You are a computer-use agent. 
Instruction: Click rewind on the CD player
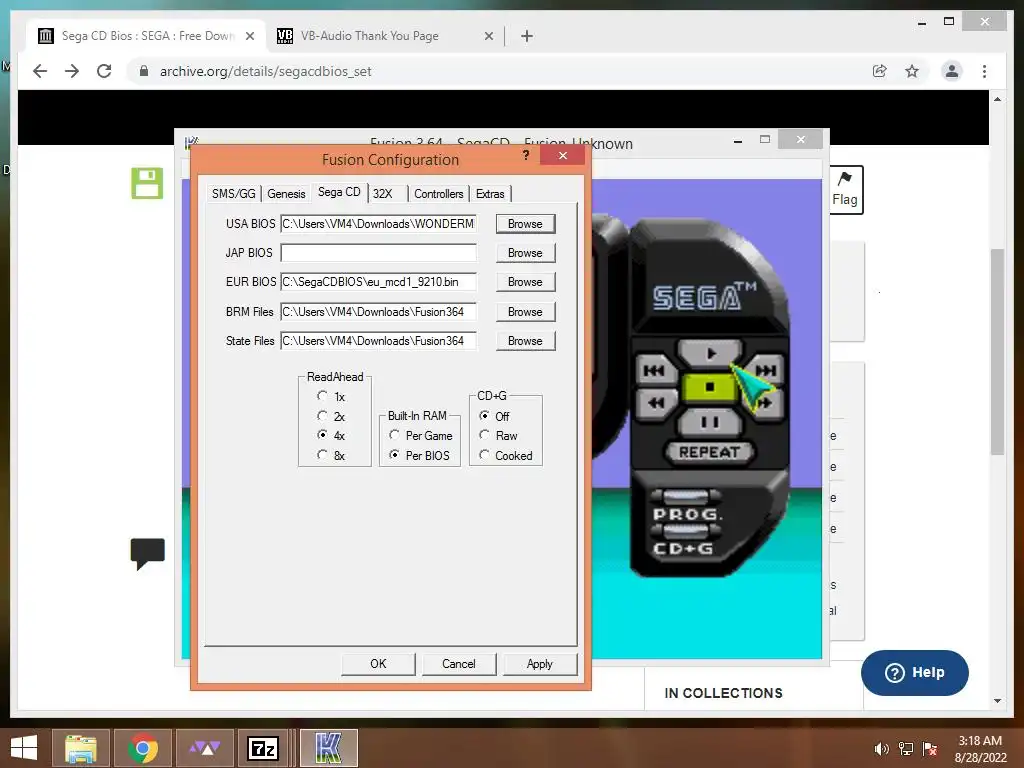(x=656, y=403)
